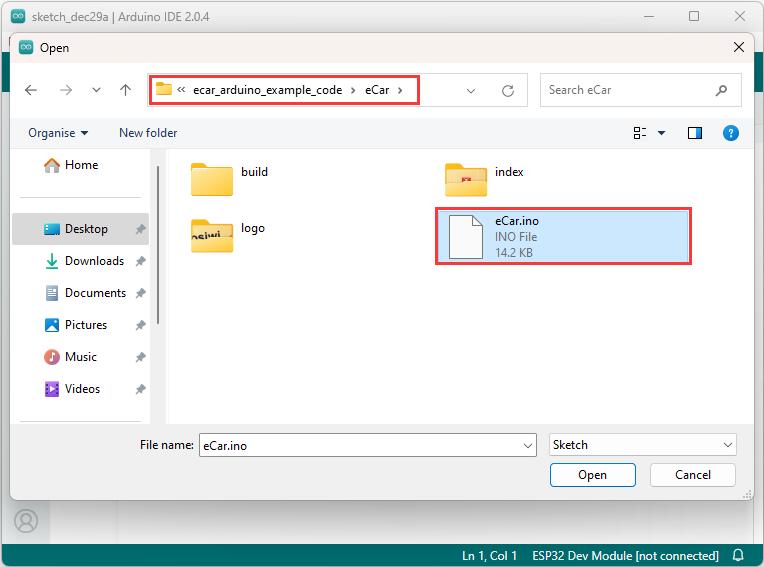Click the Arduino IDE title bar logo
Viewport: 764px width, 567px height.
[18, 17]
